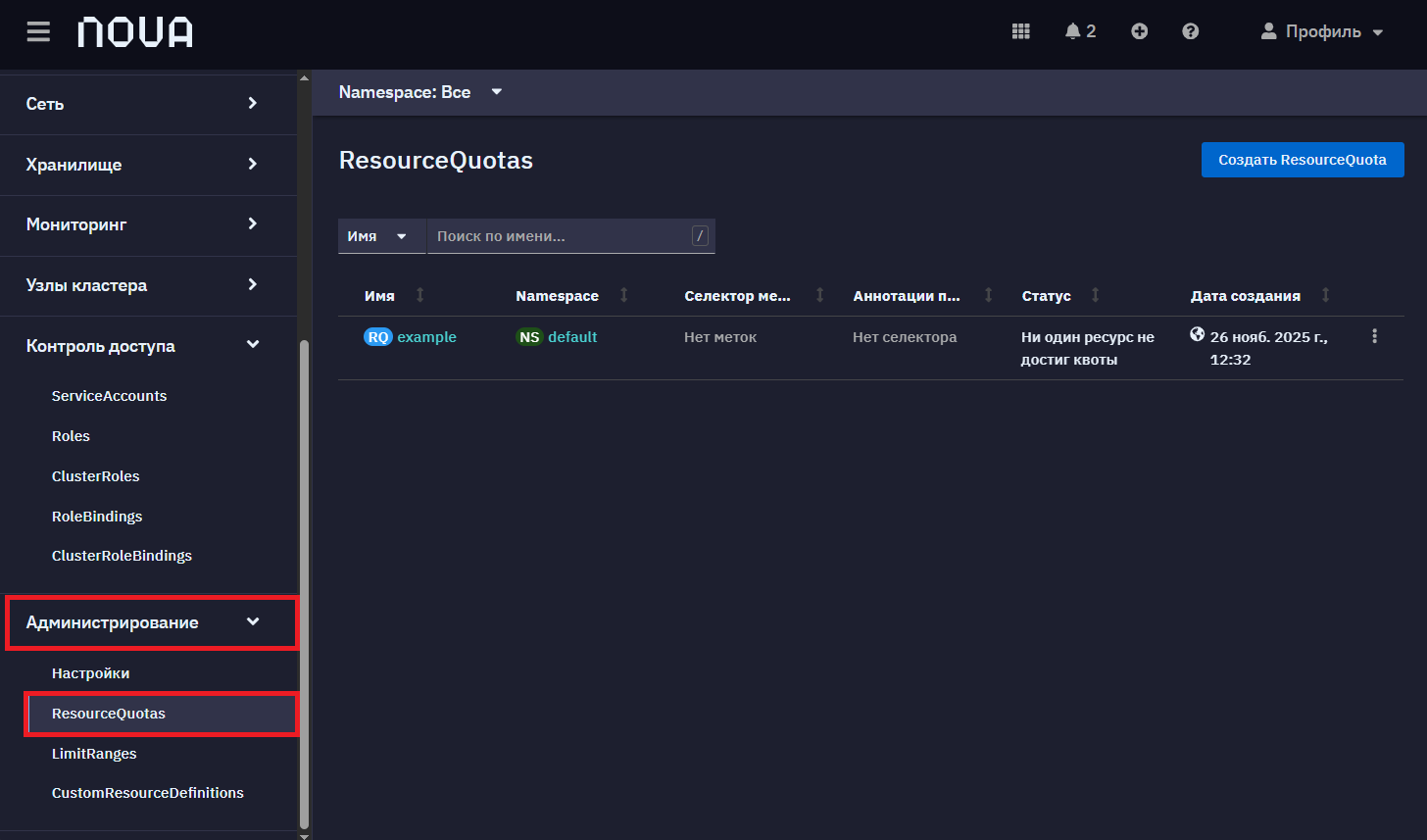The height and width of the screenshot is (840, 1427).
Task: Open the default namespace link
Action: pyautogui.click(x=572, y=337)
